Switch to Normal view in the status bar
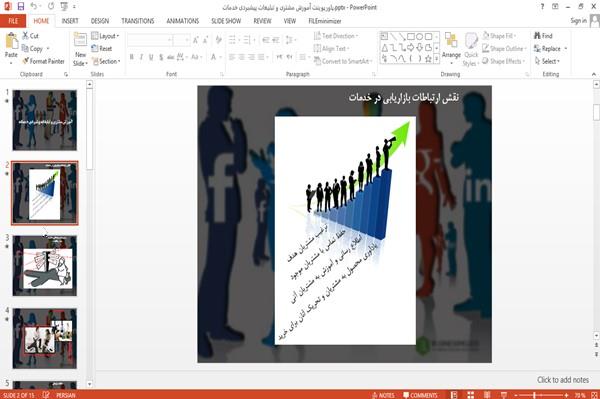600x399 pixels. [x=454, y=395]
